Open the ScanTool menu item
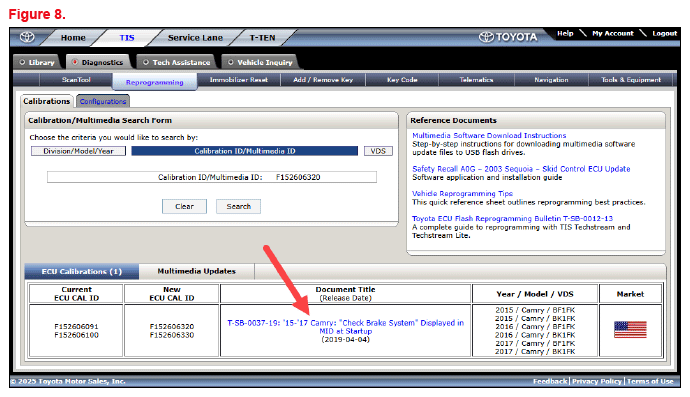 pos(76,80)
